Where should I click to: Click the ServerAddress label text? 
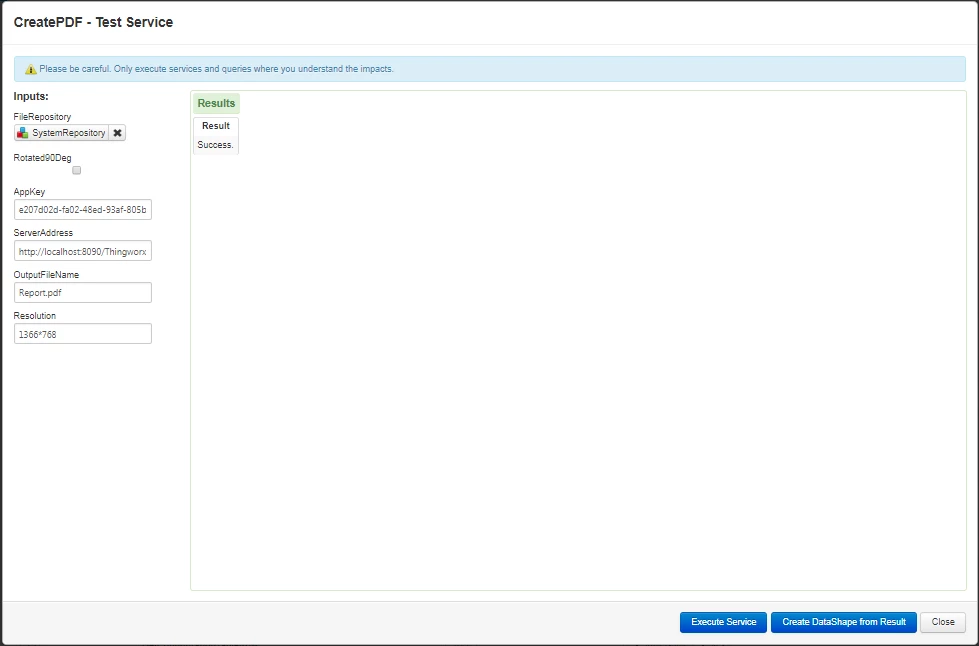[x=43, y=233]
